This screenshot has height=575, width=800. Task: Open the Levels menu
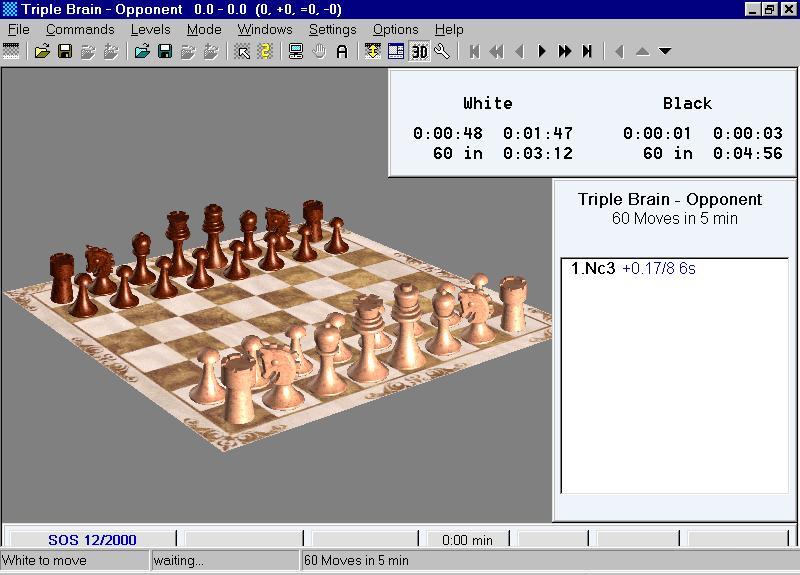click(x=150, y=29)
